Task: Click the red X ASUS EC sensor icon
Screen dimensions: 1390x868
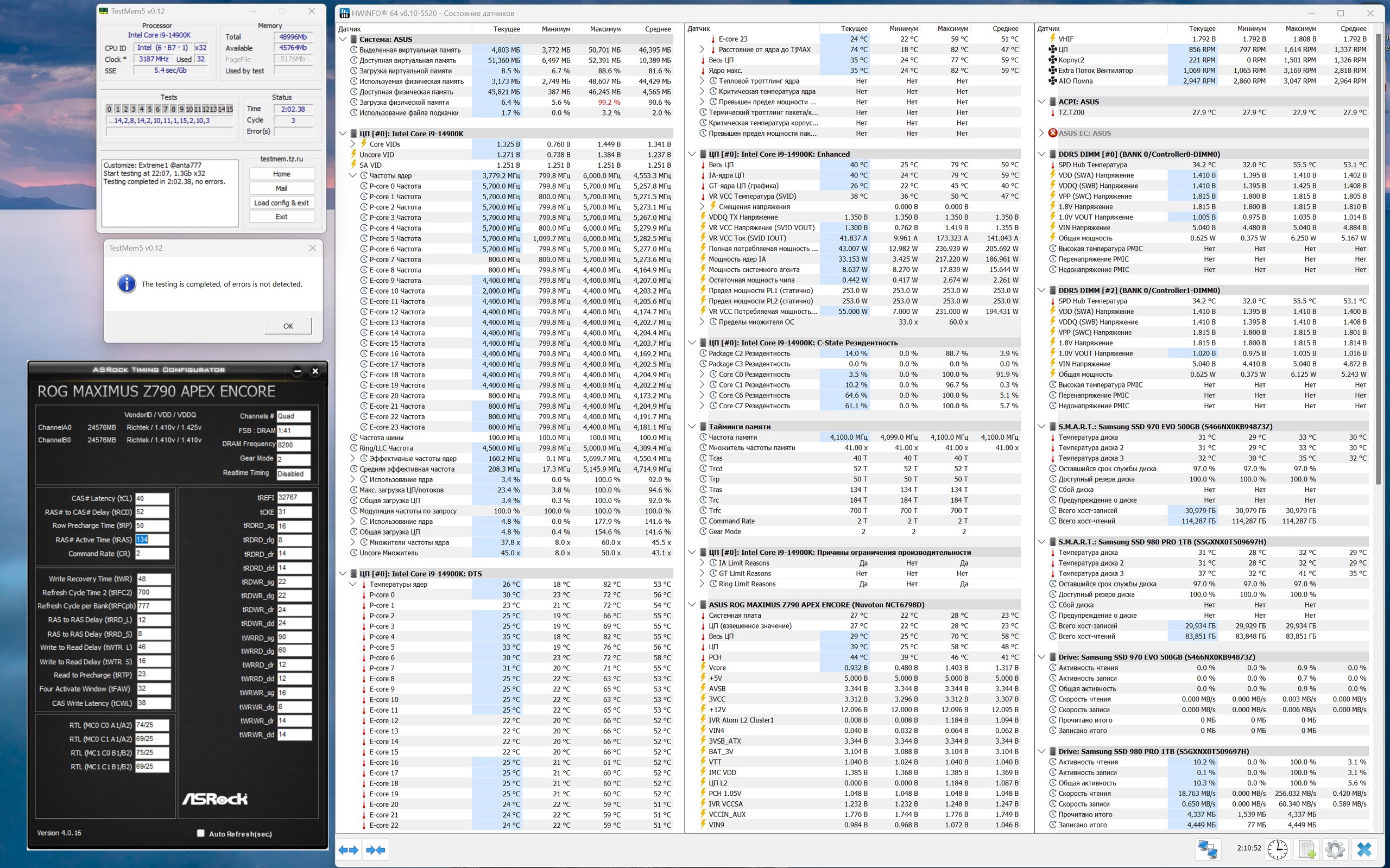Action: 1052,133
